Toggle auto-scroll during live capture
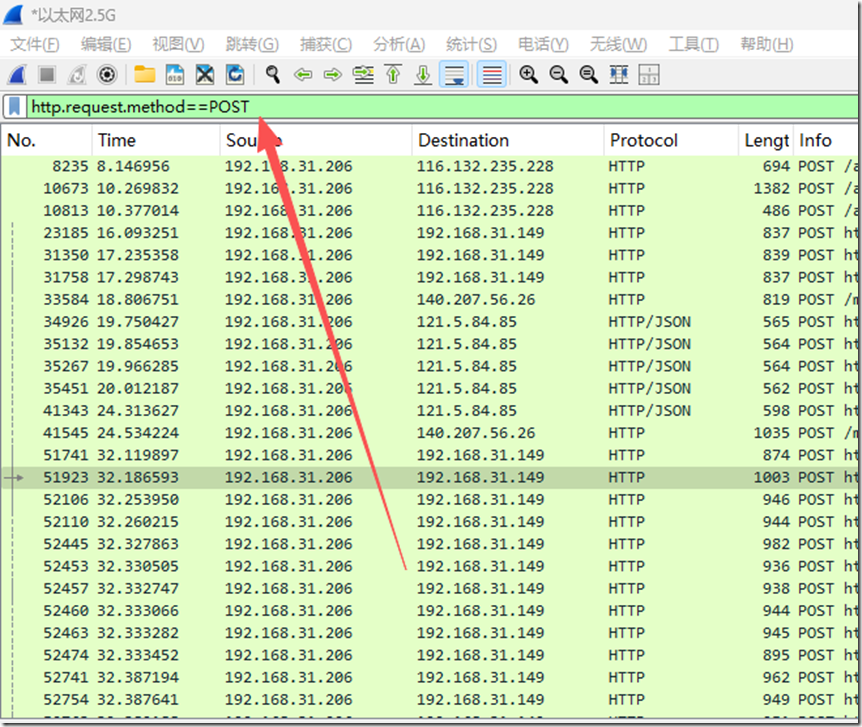This screenshot has width=862, height=727. point(454,74)
